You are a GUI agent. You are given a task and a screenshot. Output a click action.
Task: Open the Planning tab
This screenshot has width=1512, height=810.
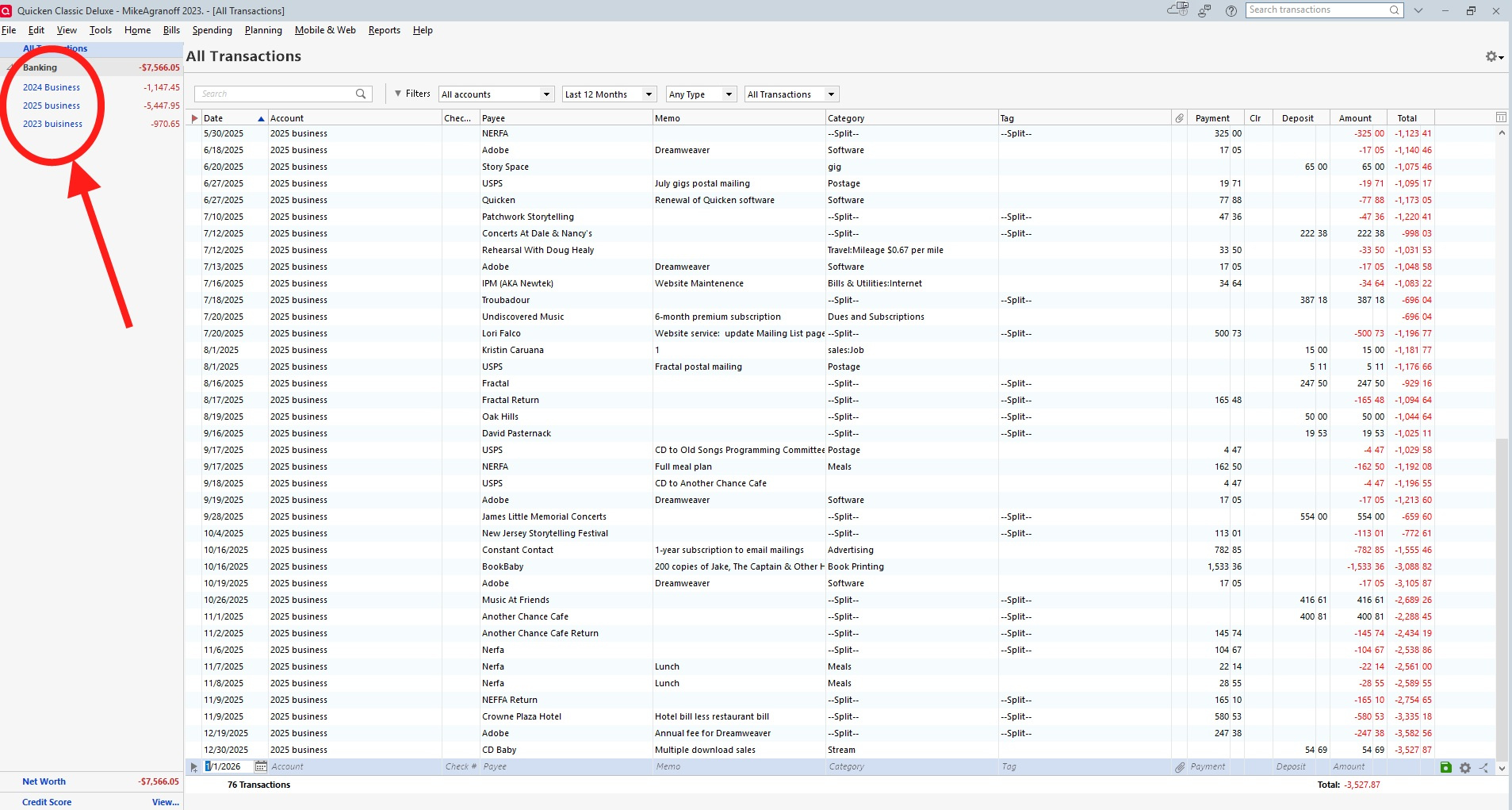263,30
